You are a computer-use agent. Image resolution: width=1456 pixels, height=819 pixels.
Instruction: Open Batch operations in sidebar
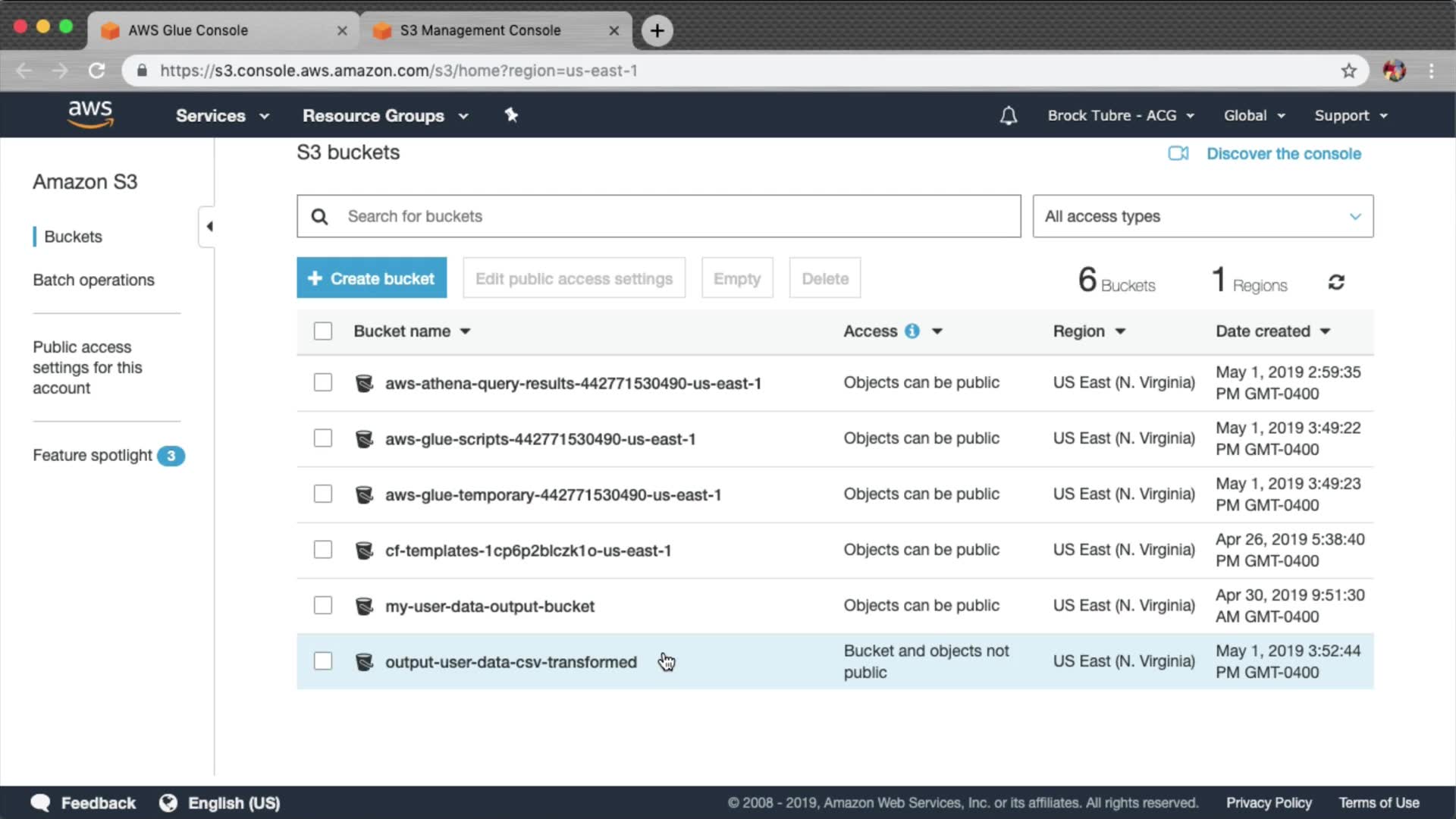93,280
